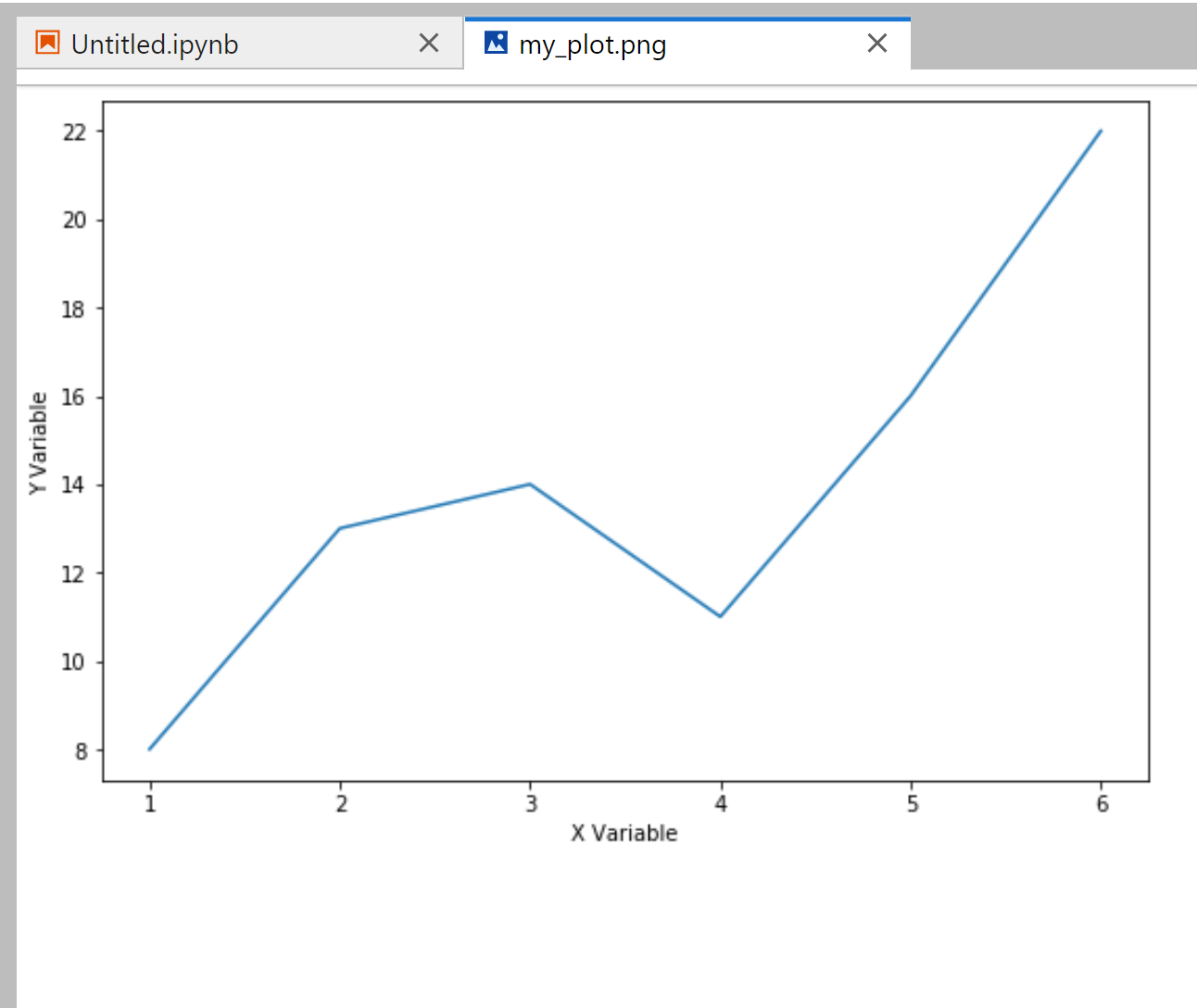Click the line vertex at x=5
Image resolution: width=1197 pixels, height=1008 pixels.
pyautogui.click(x=911, y=396)
